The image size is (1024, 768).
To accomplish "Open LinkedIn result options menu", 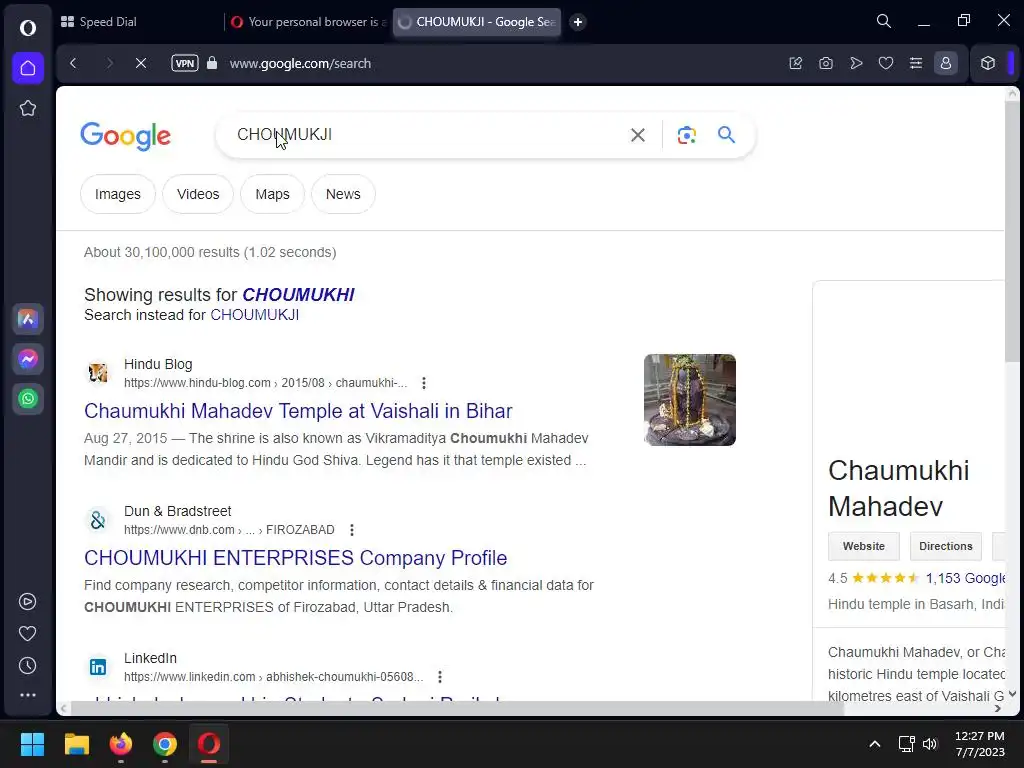I will click(x=440, y=677).
